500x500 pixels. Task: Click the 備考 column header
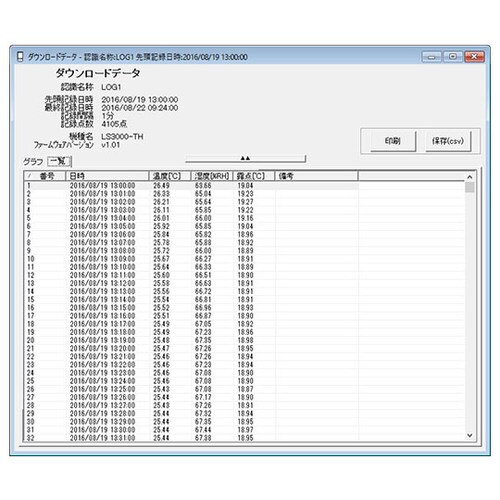(x=316, y=176)
